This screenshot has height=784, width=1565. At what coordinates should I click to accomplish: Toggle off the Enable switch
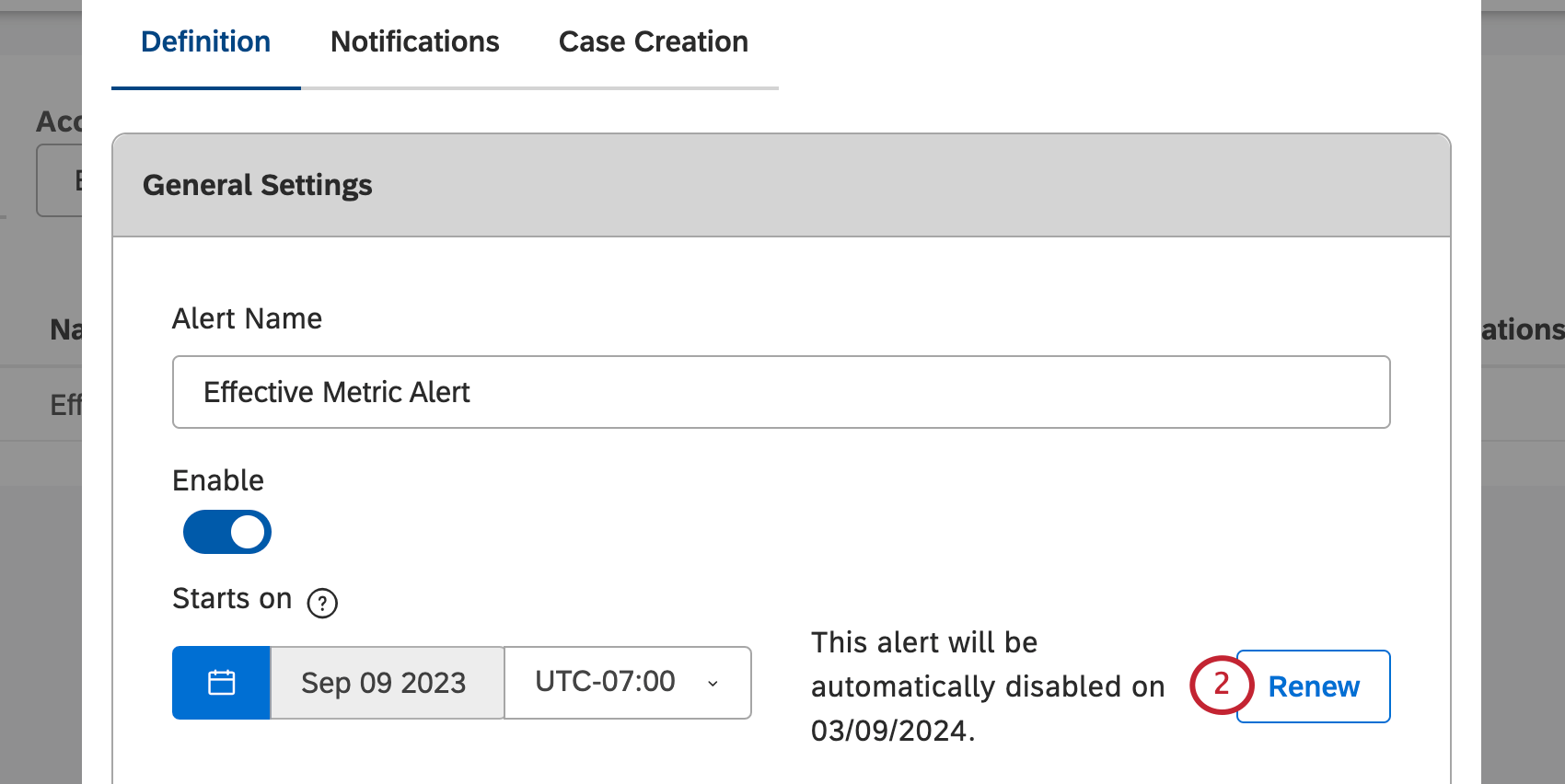pos(226,531)
